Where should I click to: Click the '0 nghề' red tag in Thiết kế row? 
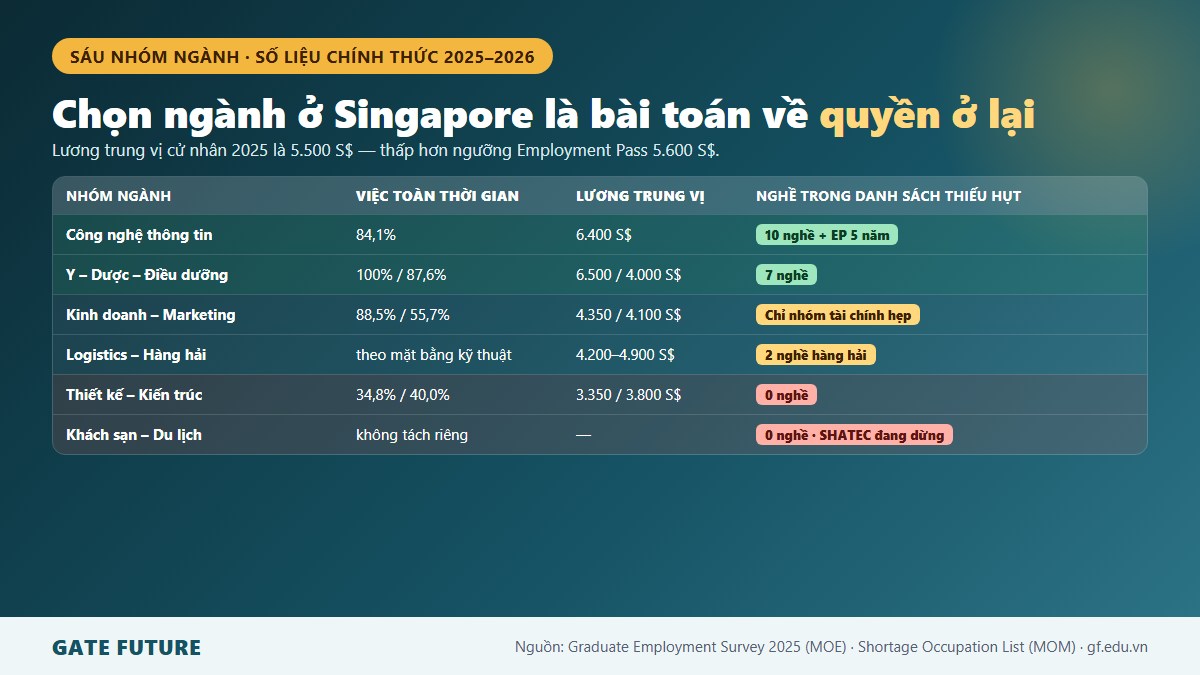pos(786,395)
